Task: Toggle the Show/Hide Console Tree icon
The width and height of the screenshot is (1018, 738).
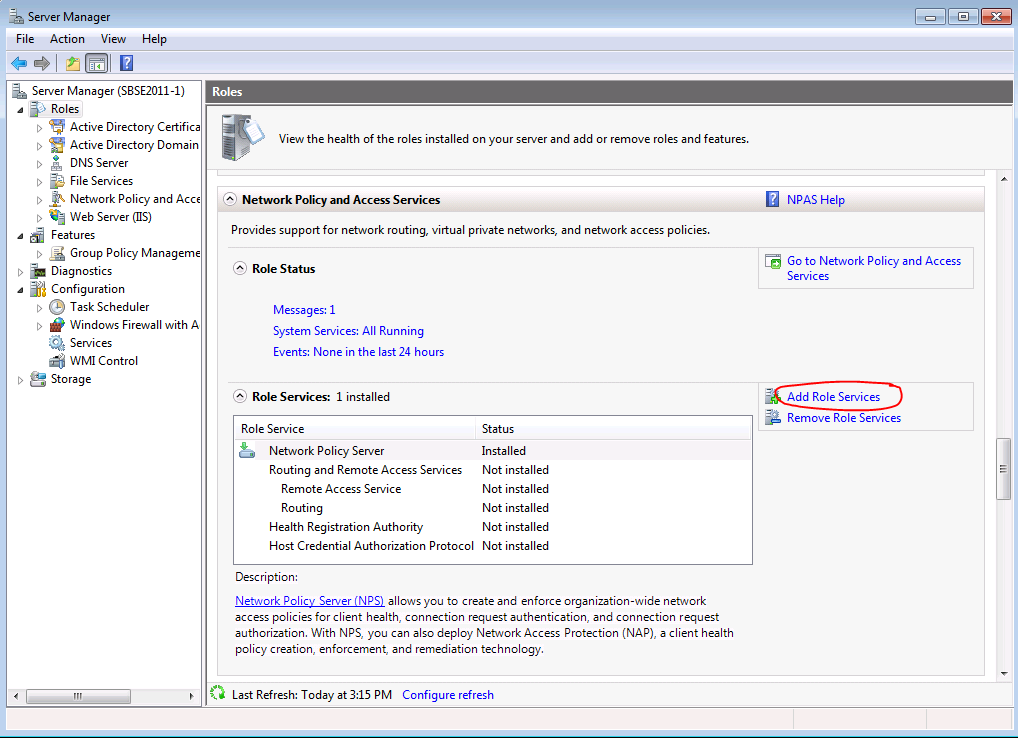Action: point(96,64)
